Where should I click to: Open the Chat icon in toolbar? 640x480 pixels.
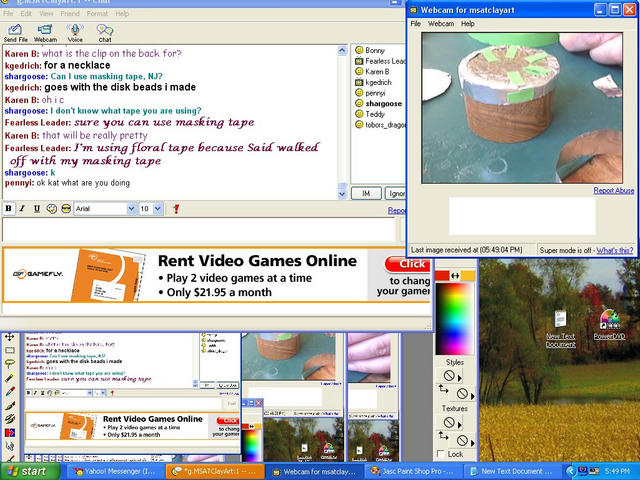click(x=104, y=33)
